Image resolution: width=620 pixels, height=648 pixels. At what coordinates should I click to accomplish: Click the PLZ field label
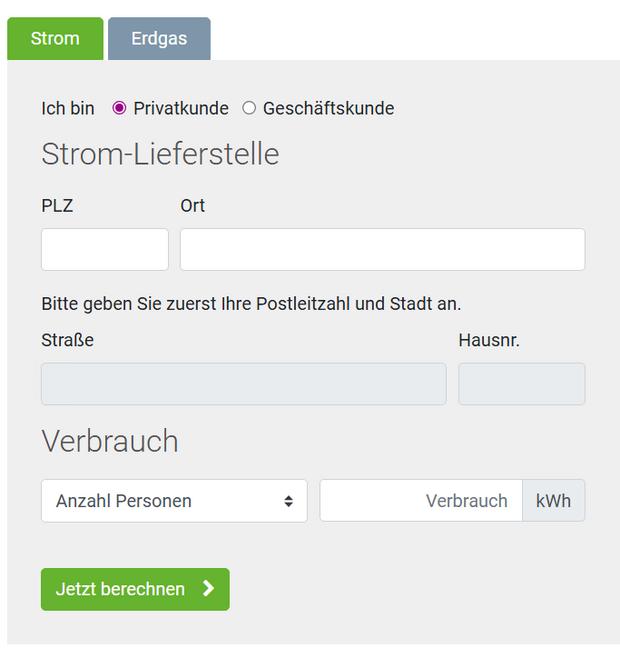click(57, 205)
